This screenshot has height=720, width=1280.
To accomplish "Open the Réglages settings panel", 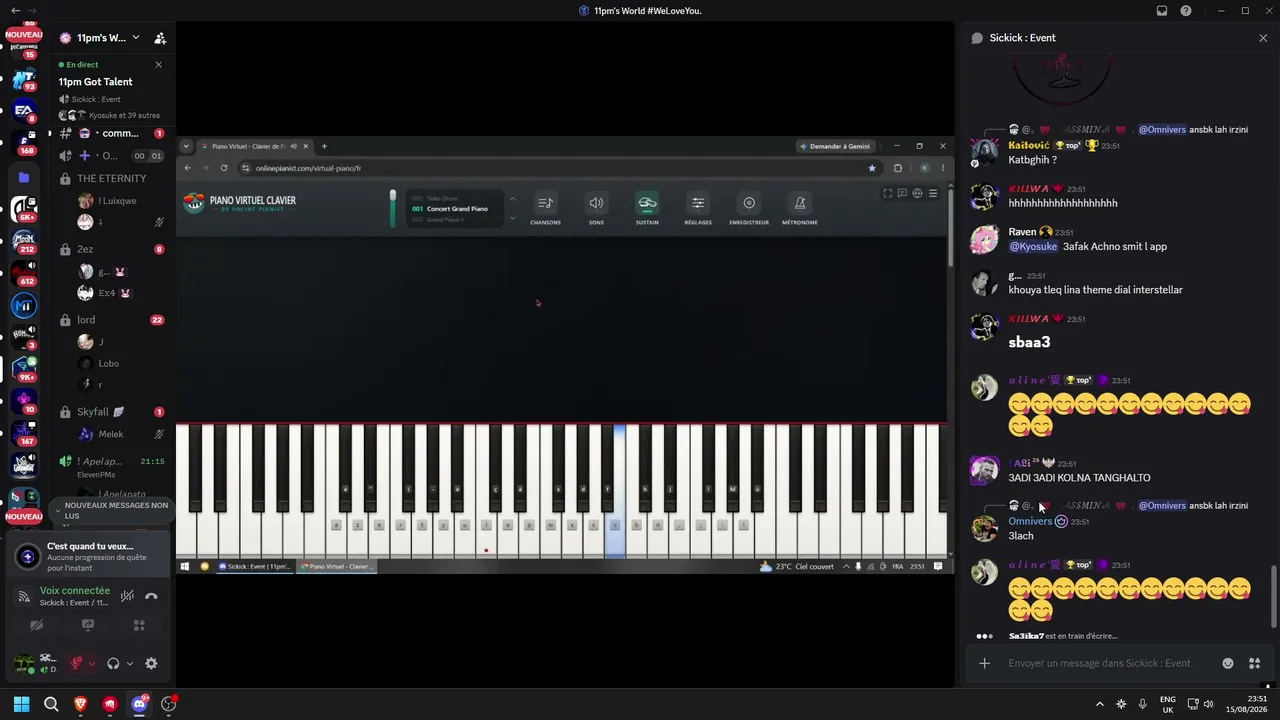I will point(698,209).
